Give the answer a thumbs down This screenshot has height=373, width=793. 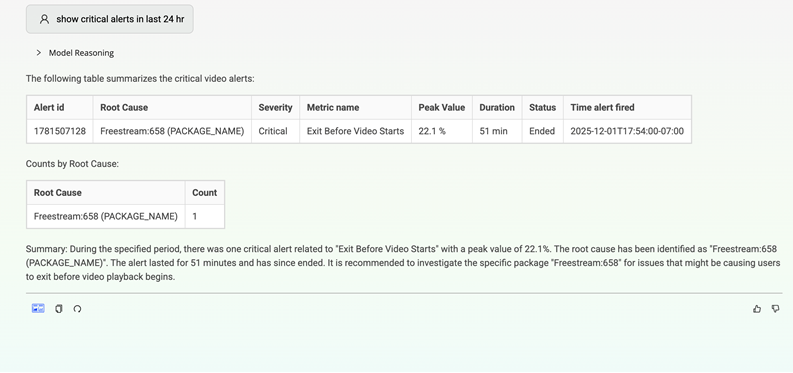point(775,309)
